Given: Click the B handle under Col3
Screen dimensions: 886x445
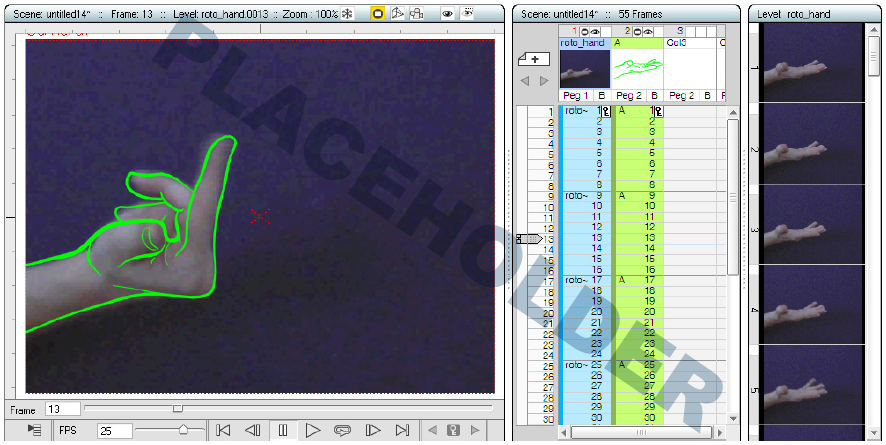Looking at the screenshot, I should click(x=708, y=95).
